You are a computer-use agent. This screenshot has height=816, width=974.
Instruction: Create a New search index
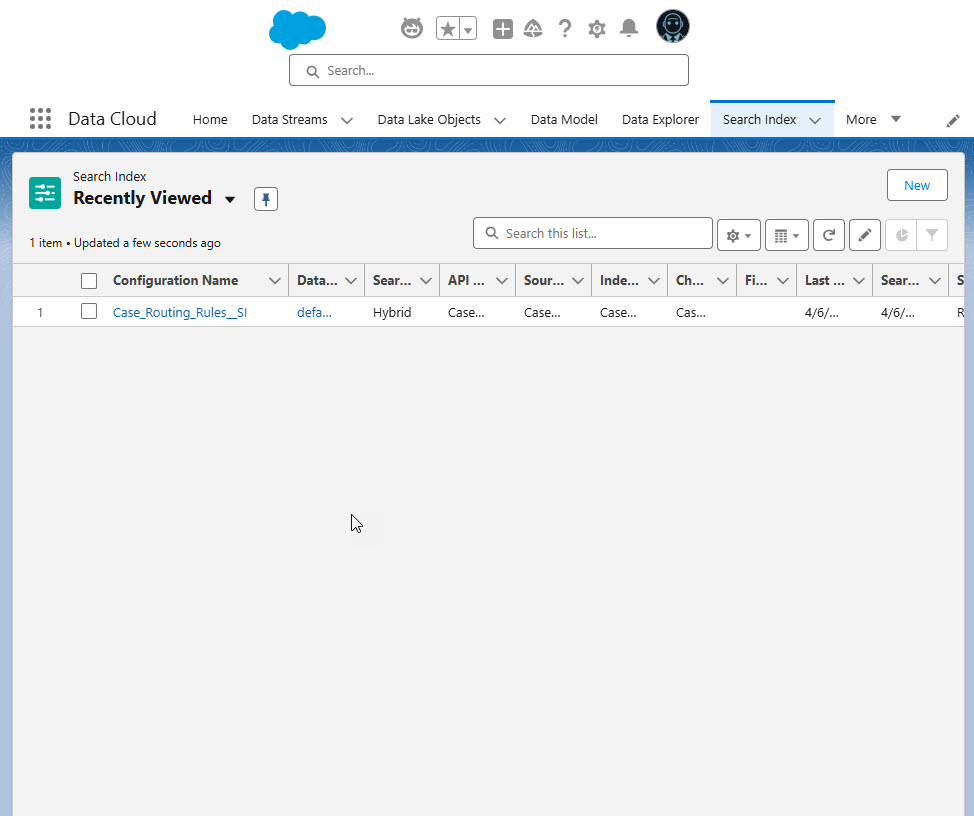pyautogui.click(x=917, y=185)
